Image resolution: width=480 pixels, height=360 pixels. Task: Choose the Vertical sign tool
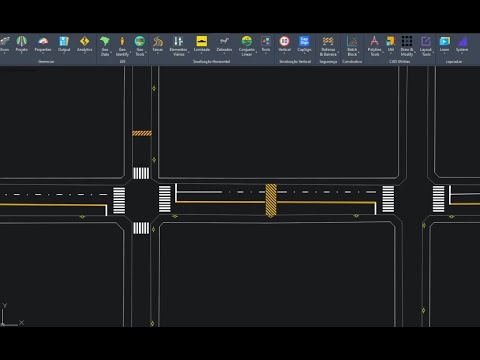(284, 44)
